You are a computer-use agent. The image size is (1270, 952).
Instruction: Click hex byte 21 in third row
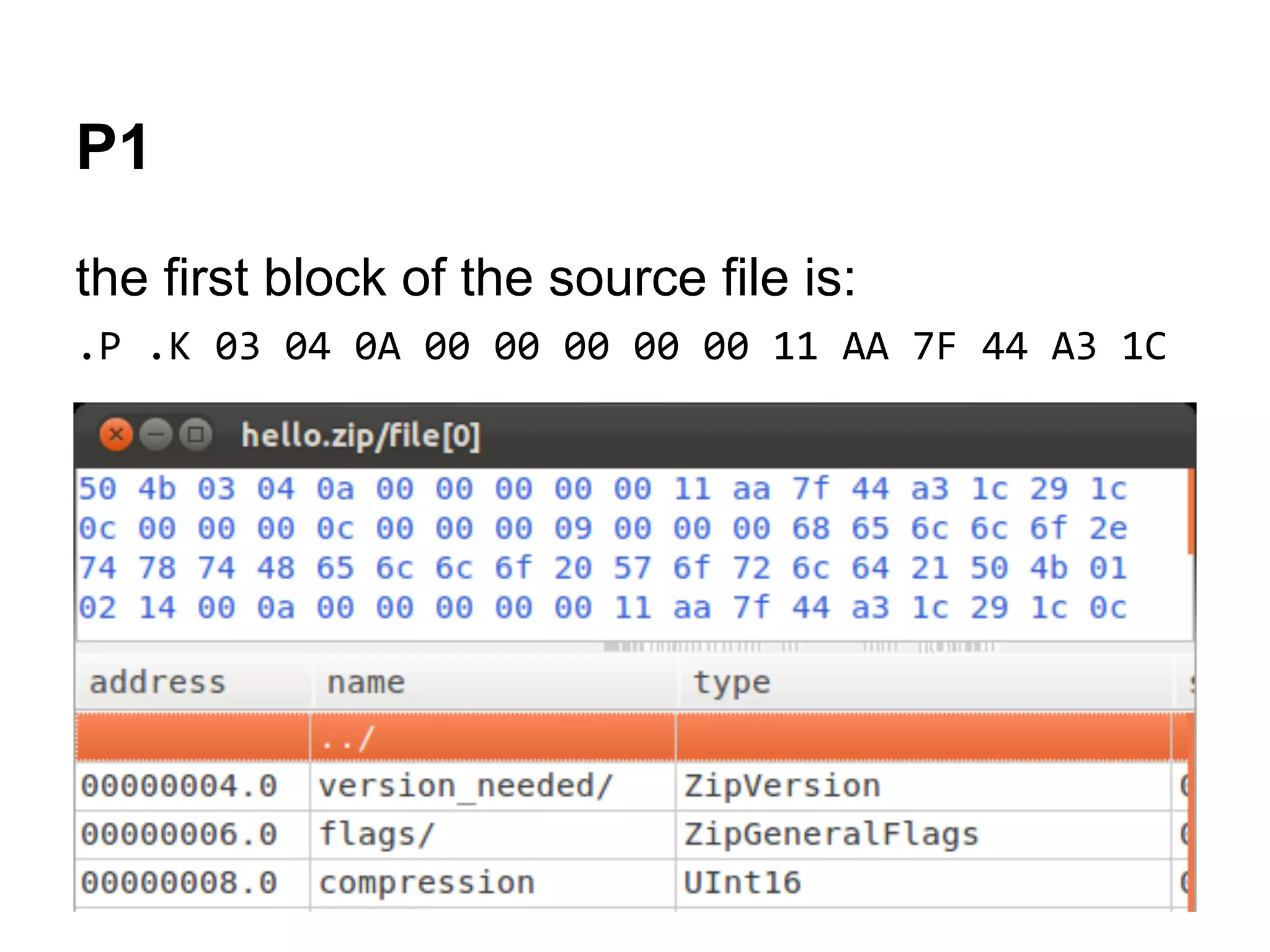click(930, 568)
